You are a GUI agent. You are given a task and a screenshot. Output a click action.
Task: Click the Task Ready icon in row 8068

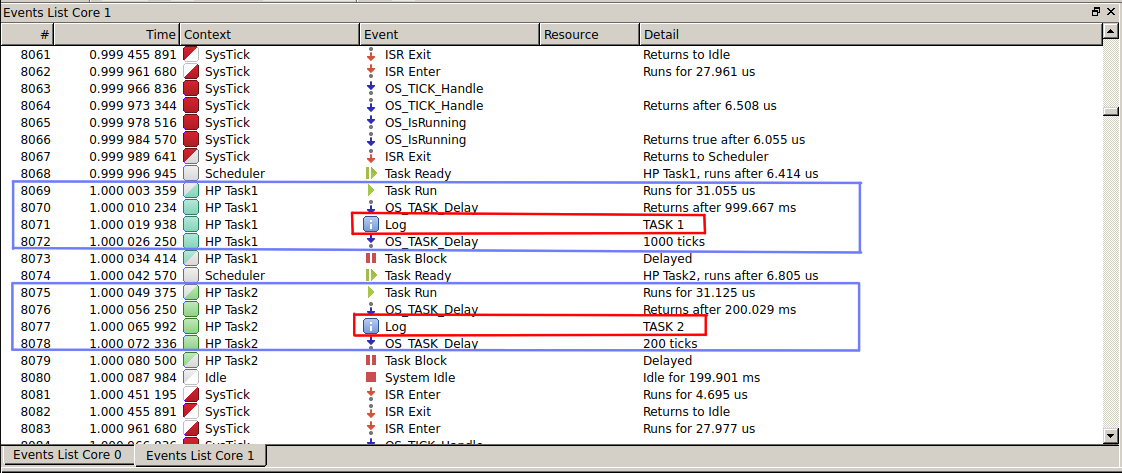point(371,173)
